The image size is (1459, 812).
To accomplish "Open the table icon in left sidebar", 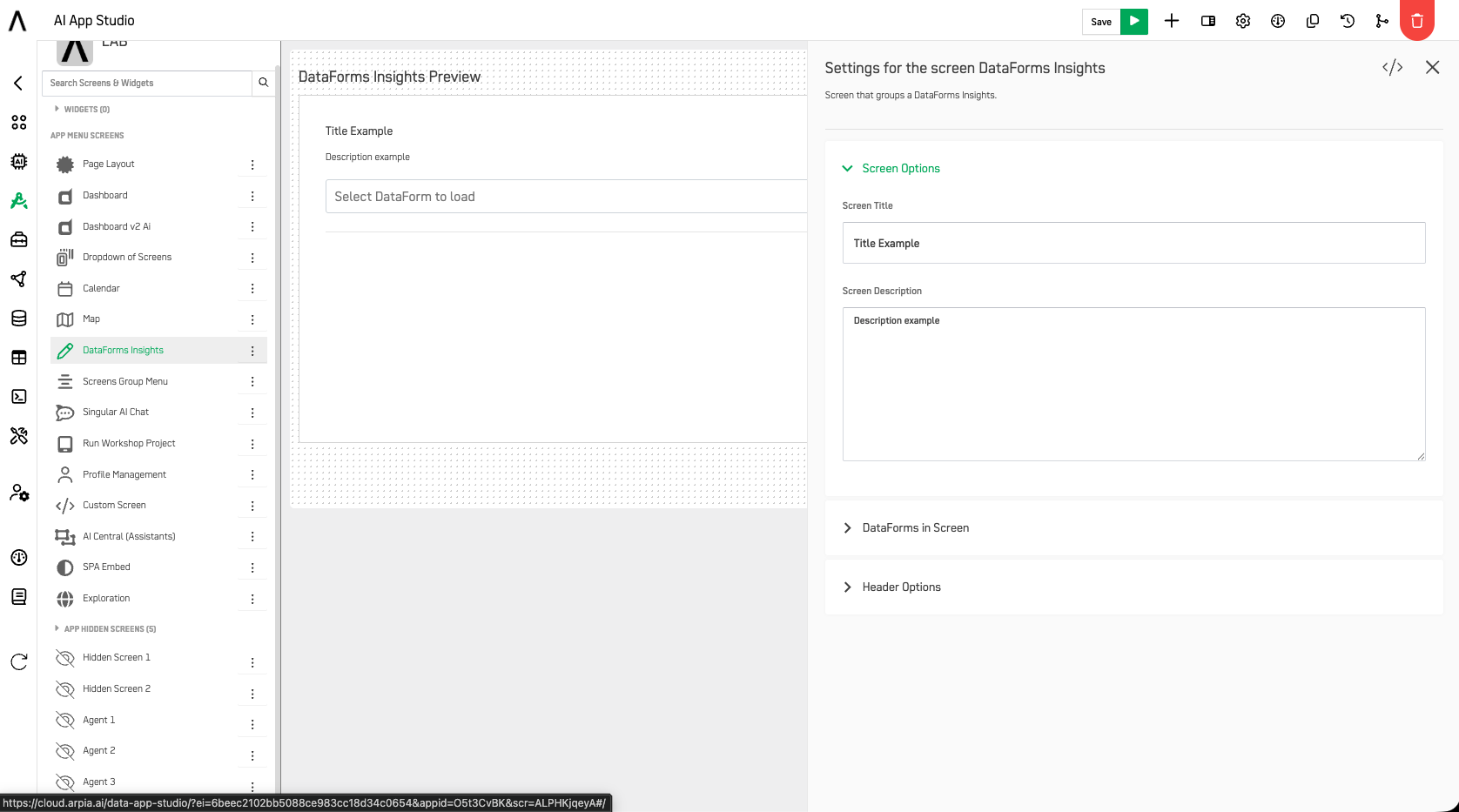I will [18, 357].
